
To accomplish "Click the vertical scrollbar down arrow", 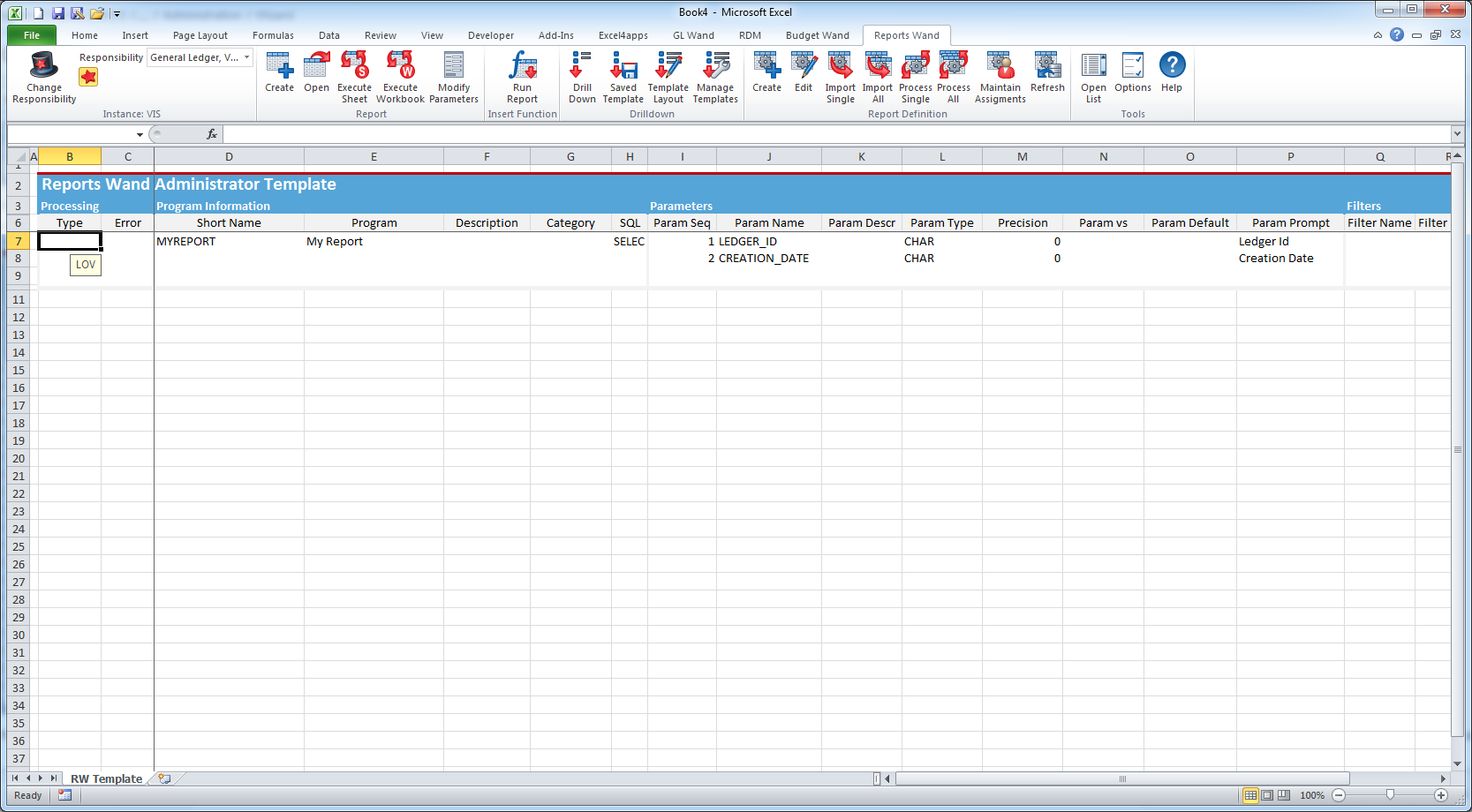I will coord(1457,764).
